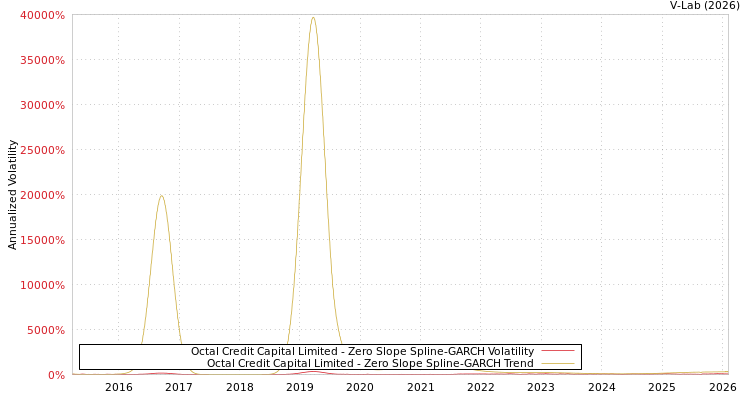Click the Spline-GARCH Trend legend entry
Image resolution: width=750 pixels, height=400 pixels.
pyautogui.click(x=370, y=363)
